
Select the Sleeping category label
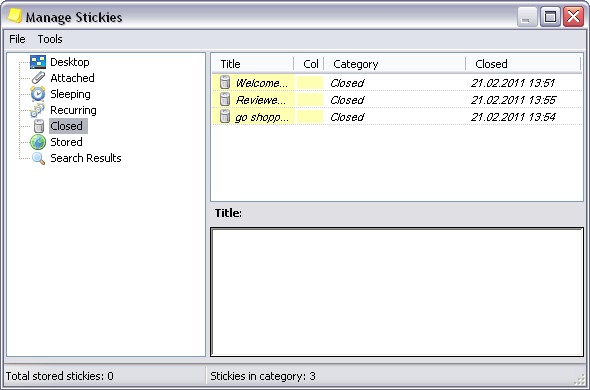[70, 94]
